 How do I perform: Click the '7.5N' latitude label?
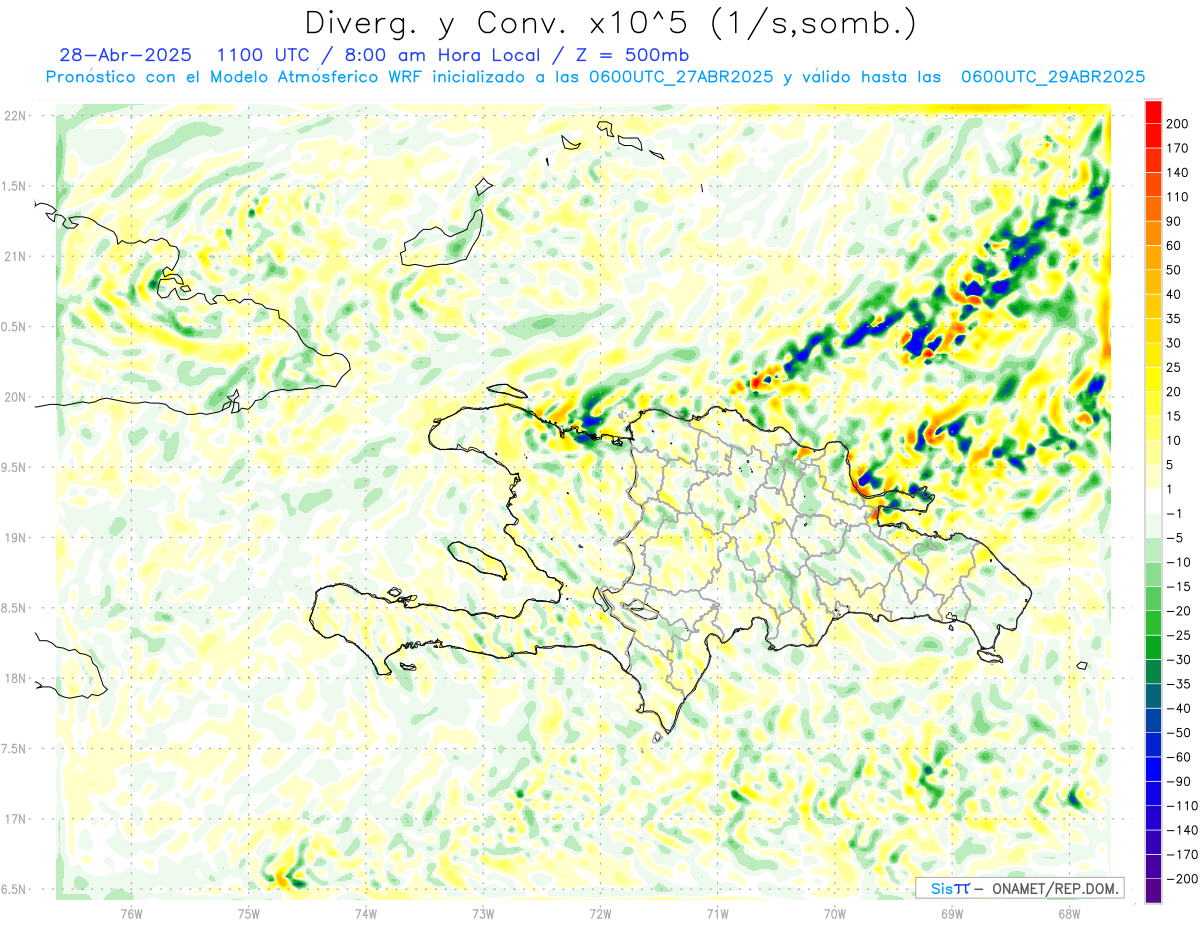[x=14, y=749]
